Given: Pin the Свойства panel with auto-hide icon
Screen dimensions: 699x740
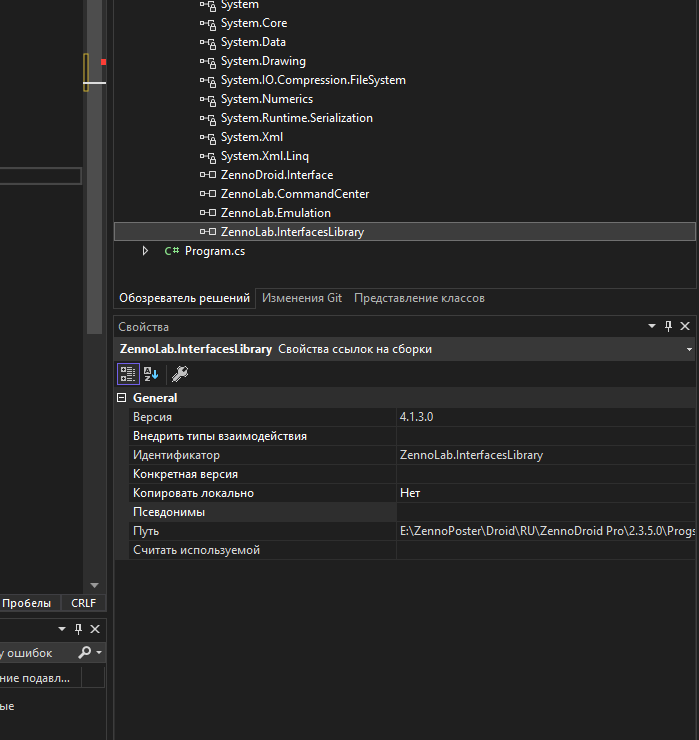Looking at the screenshot, I should click(669, 327).
